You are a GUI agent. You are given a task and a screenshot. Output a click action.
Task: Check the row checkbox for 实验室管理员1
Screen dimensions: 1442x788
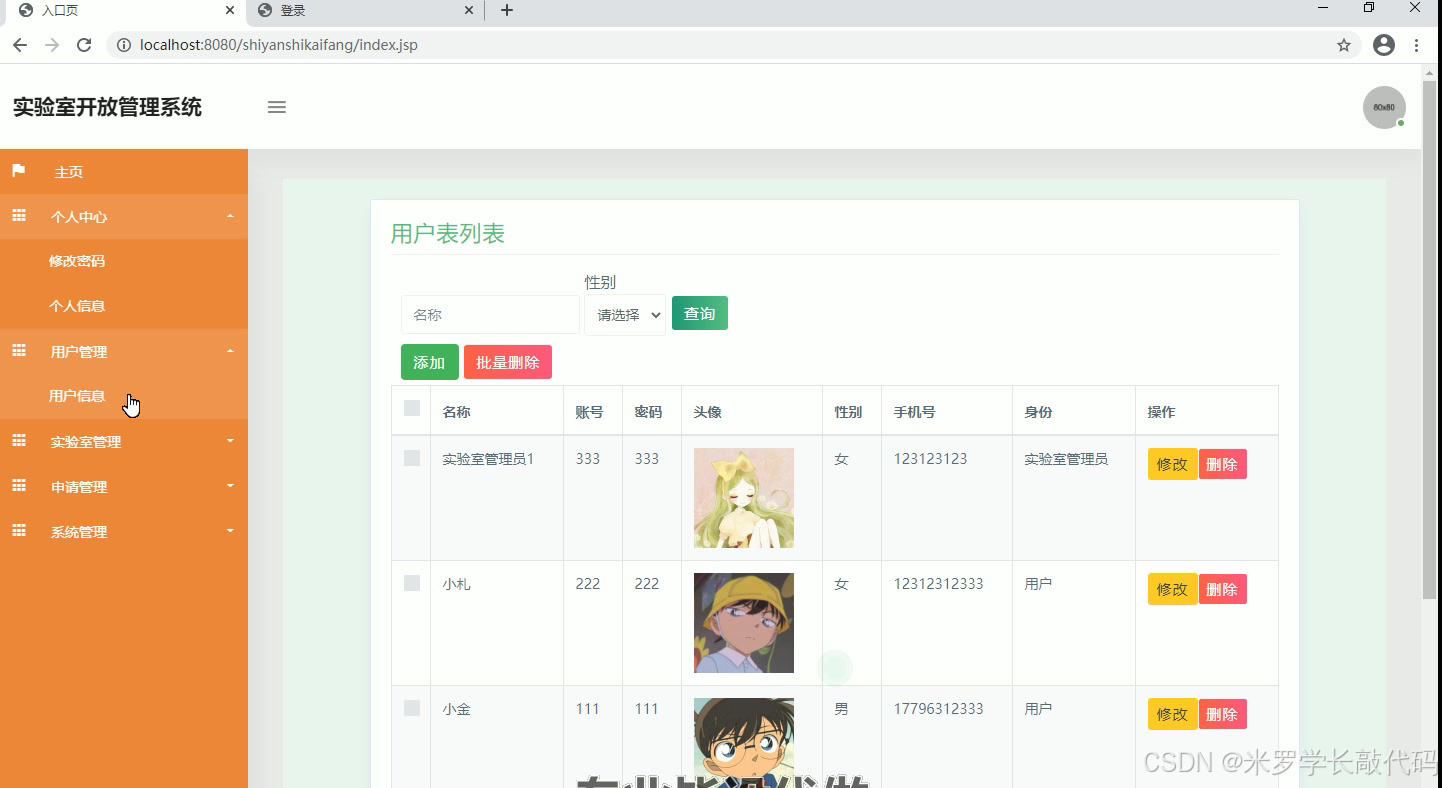tap(411, 457)
